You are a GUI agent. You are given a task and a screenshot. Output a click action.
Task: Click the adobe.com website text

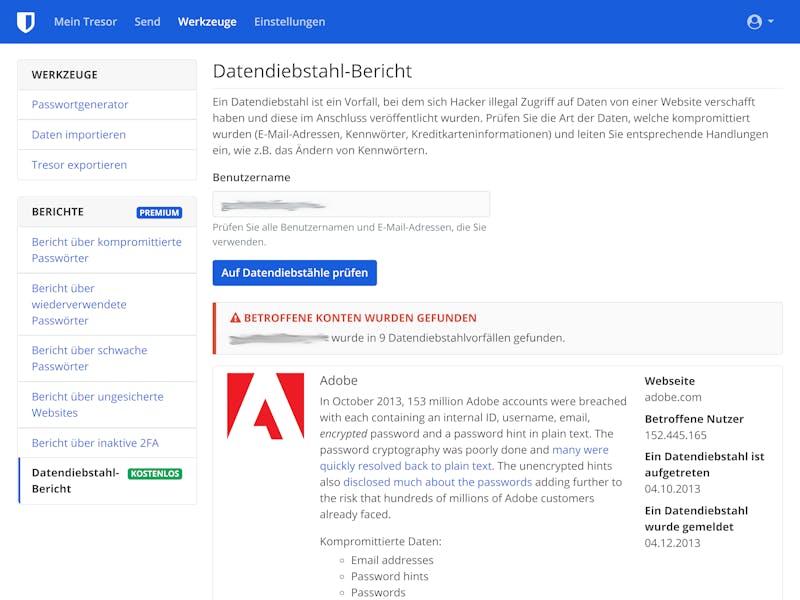pyautogui.click(x=672, y=397)
